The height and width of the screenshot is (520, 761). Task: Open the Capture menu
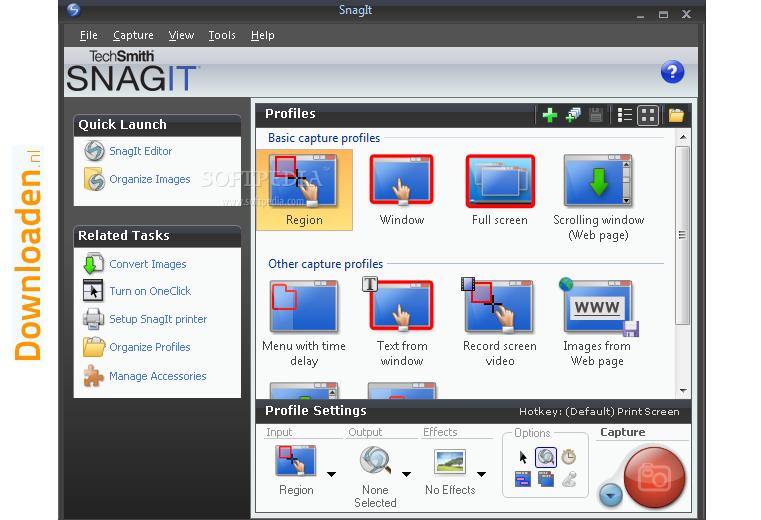[x=133, y=35]
